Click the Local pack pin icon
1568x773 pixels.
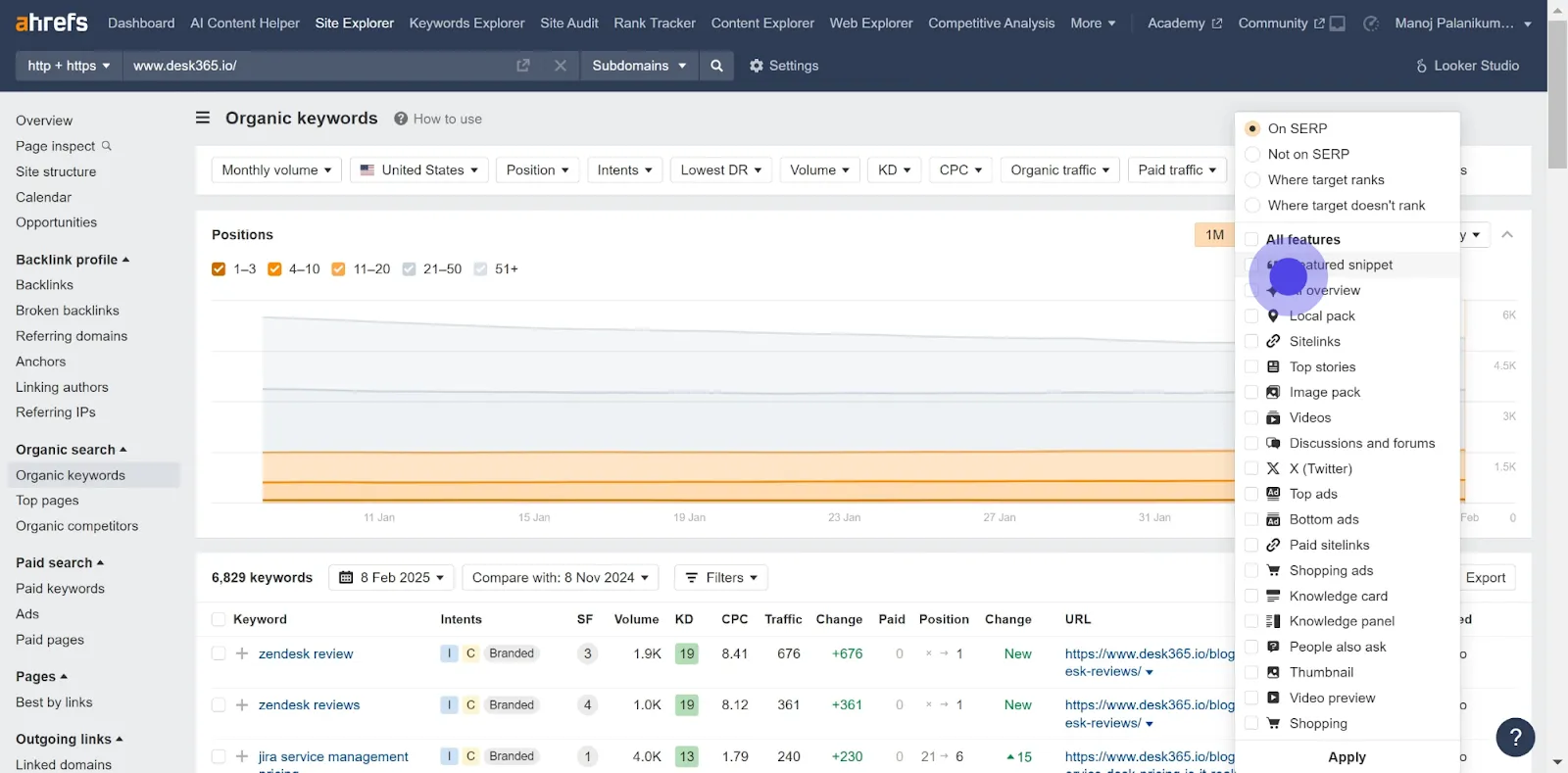coord(1273,315)
